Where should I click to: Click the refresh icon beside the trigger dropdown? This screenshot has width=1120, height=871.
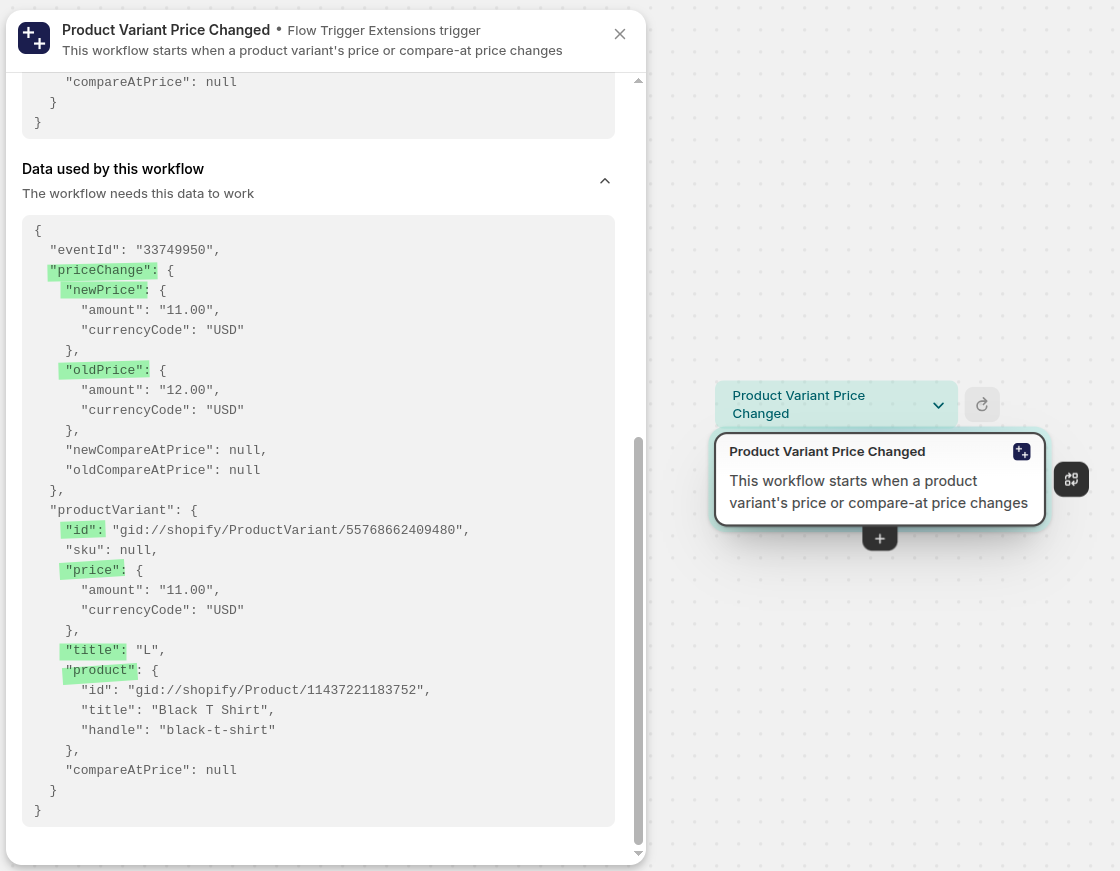981,405
